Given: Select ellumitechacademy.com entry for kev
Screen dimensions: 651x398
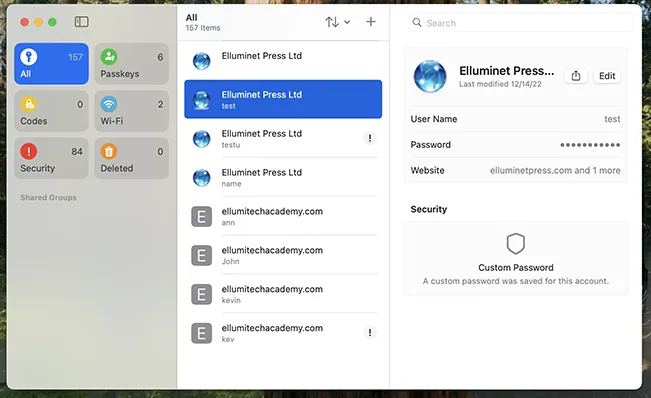Looking at the screenshot, I should [x=283, y=333].
